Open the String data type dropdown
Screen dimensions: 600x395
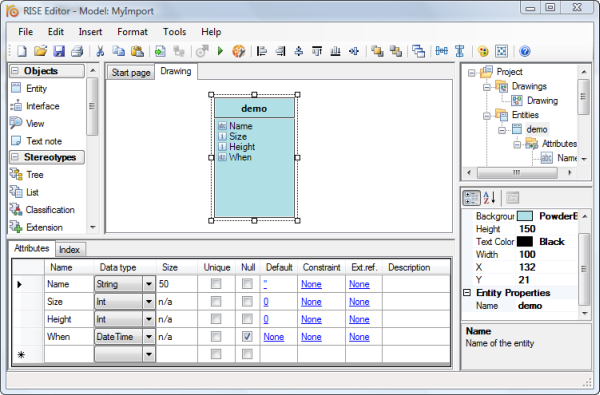[149, 284]
